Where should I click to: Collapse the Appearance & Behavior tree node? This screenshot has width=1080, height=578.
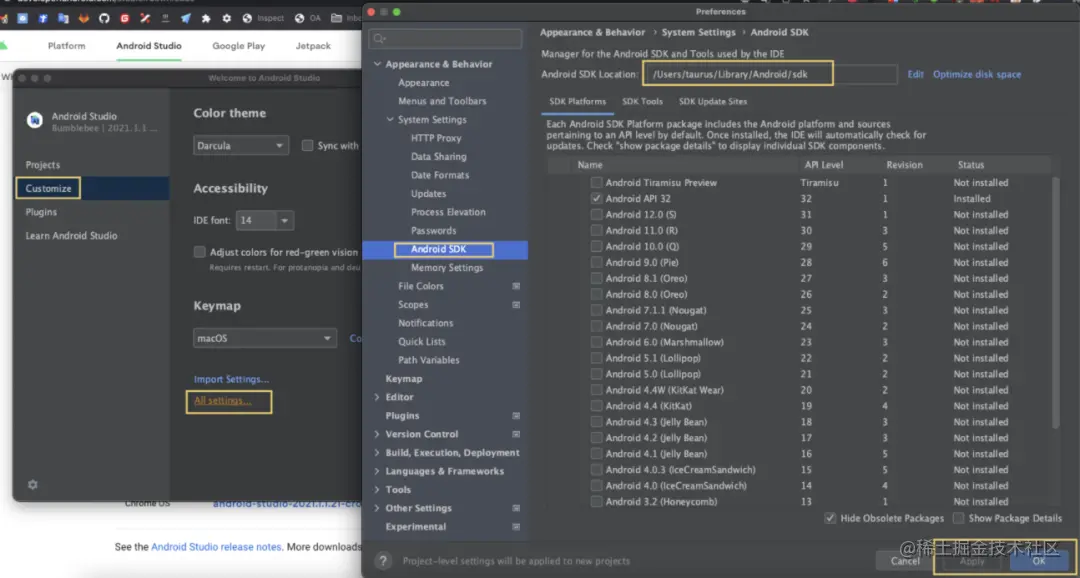click(377, 64)
